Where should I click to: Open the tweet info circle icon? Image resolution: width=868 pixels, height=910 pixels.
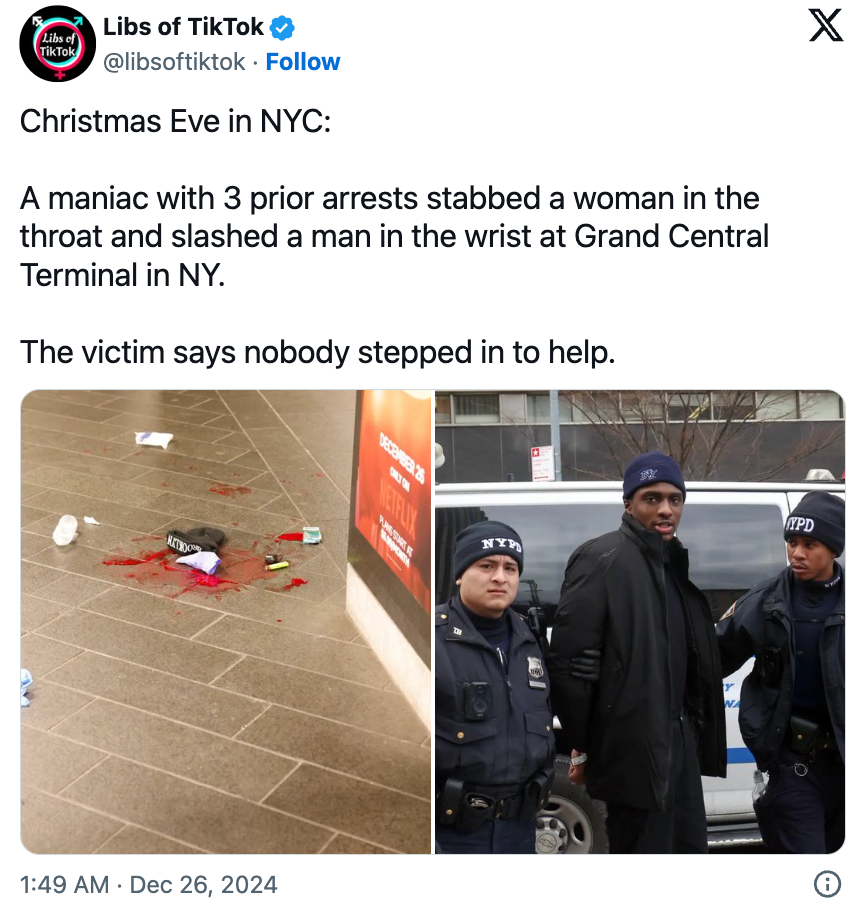[x=827, y=884]
